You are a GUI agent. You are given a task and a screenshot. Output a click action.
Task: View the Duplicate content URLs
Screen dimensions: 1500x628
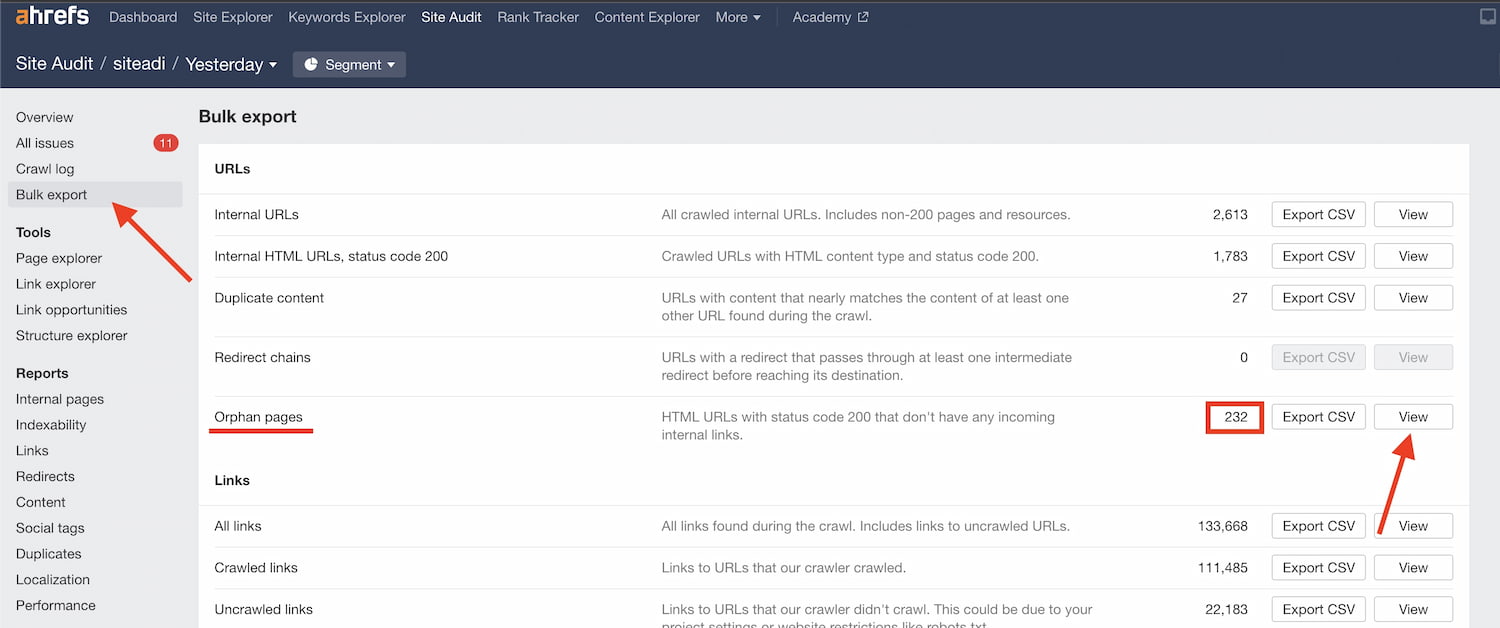1412,298
